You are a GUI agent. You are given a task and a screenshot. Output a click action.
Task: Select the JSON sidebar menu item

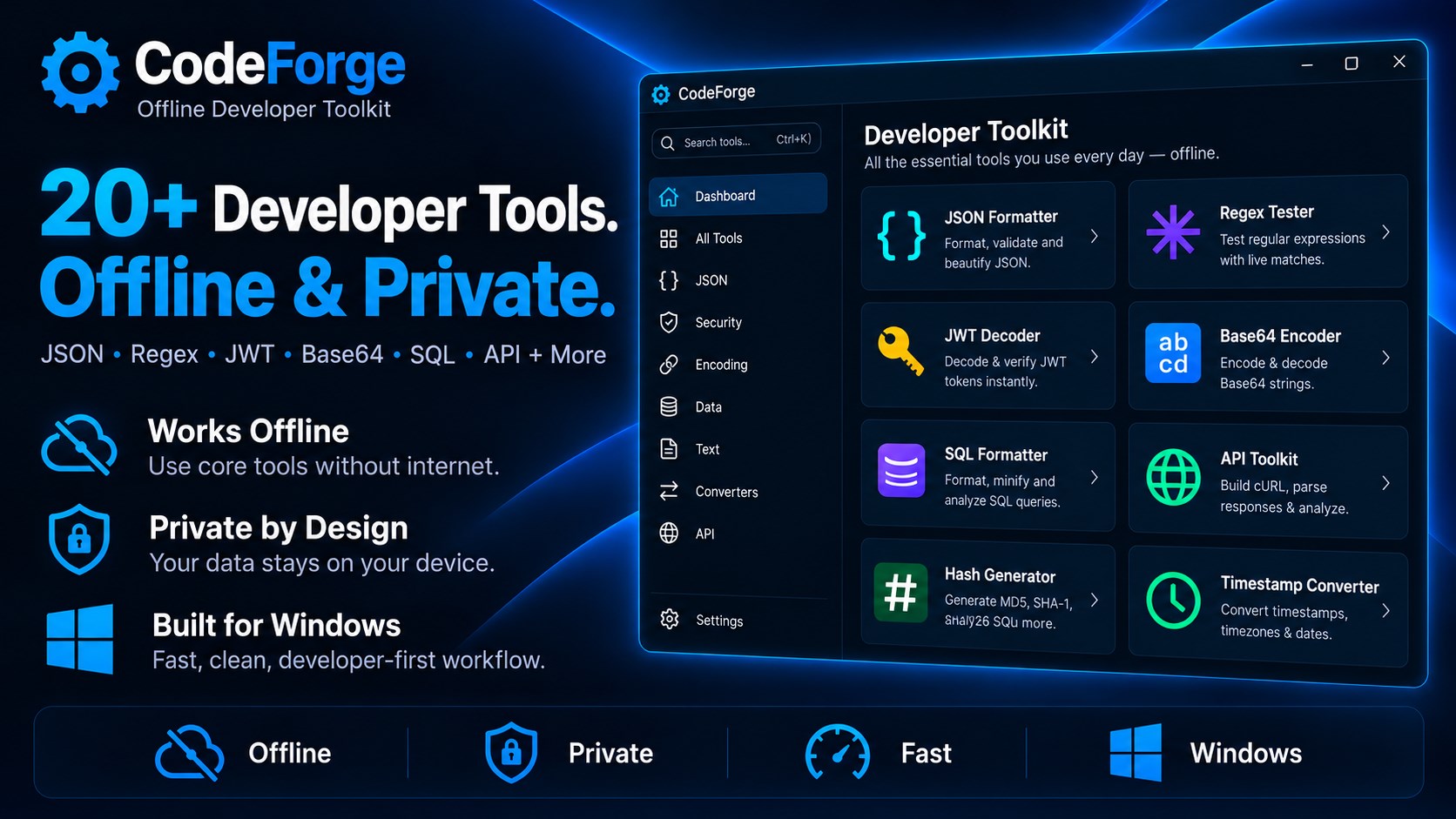point(738,280)
